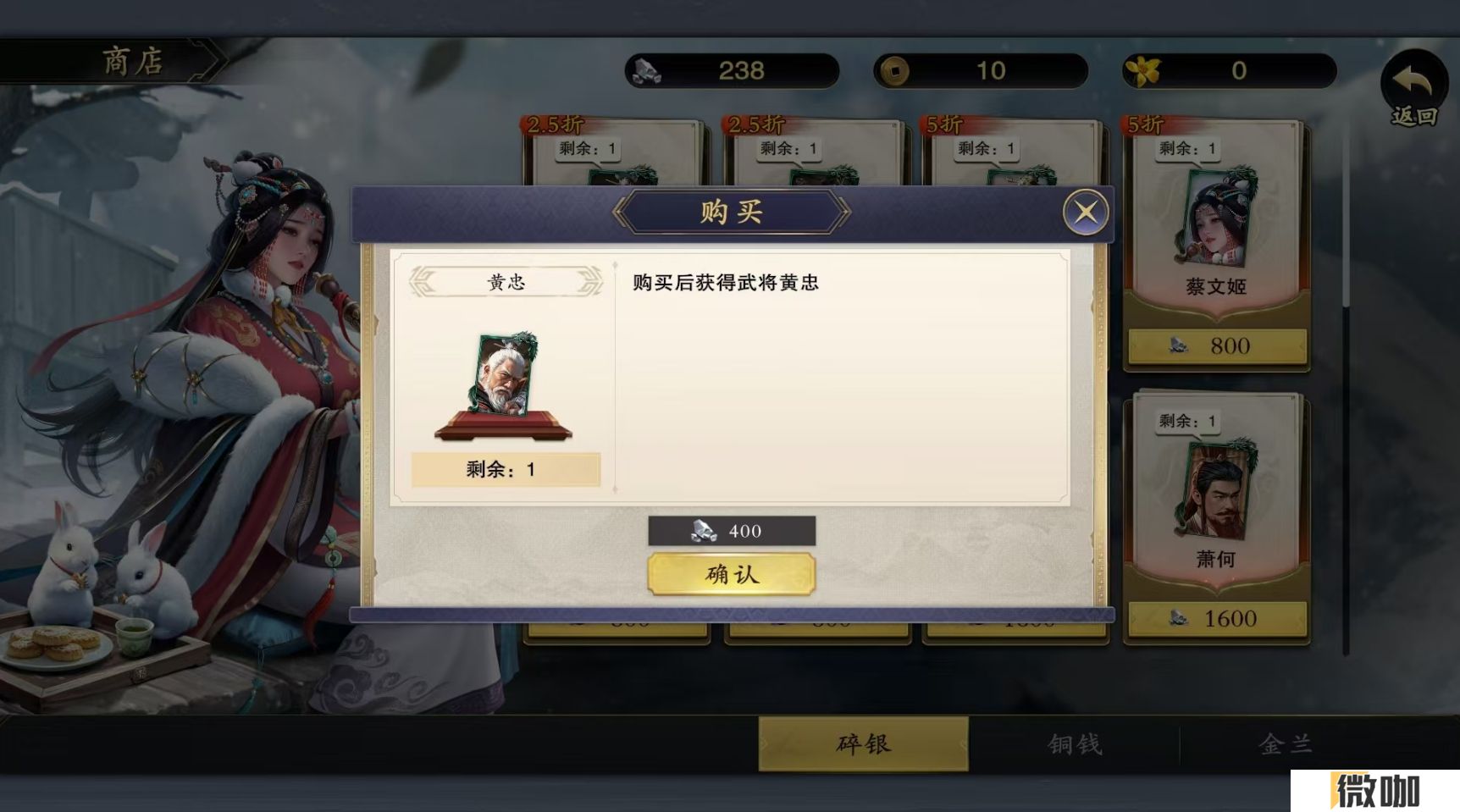
Task: Select the 碎银 shop tab
Action: [863, 743]
